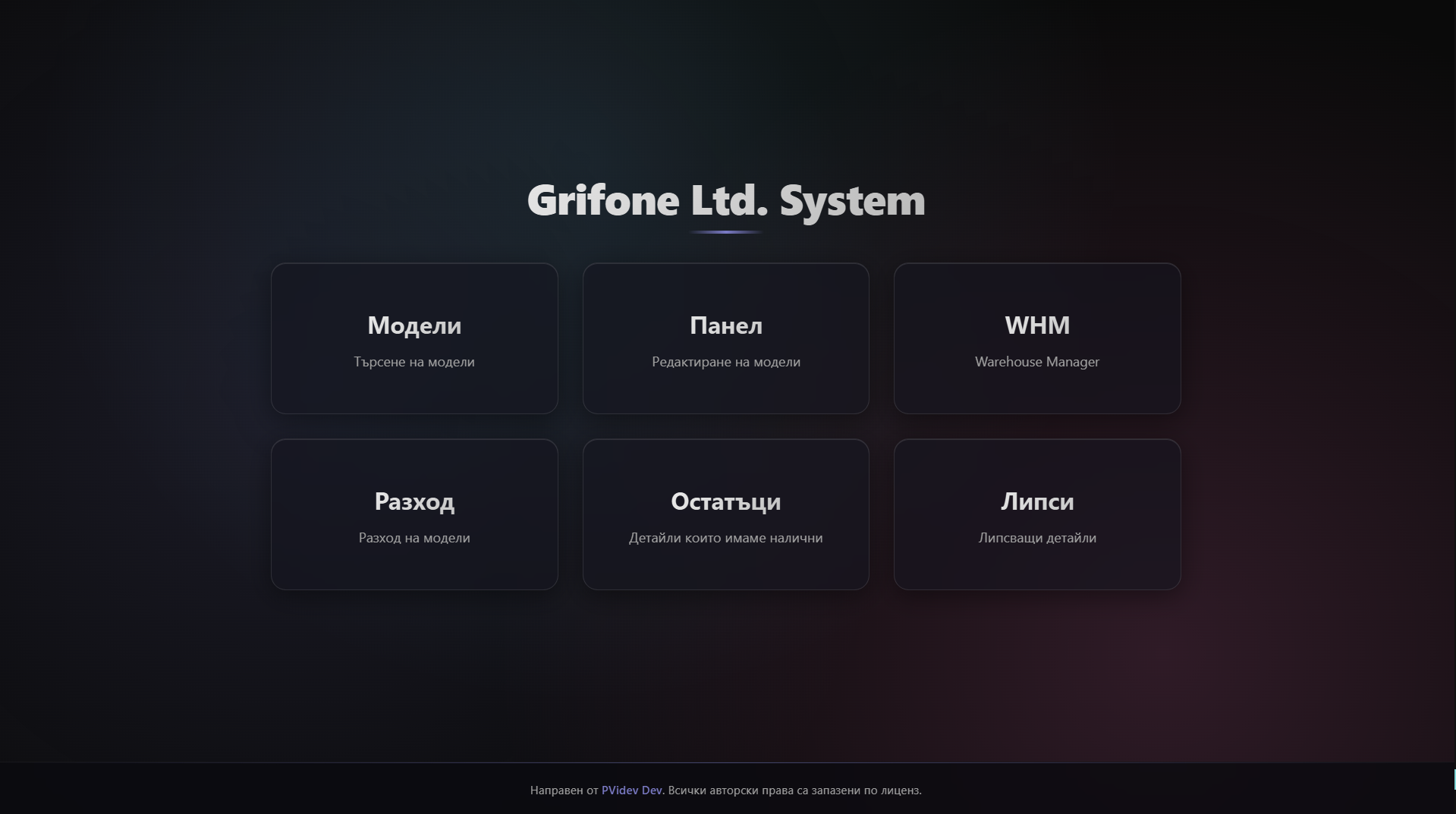1456x814 pixels.
Task: Click the 'Търсене на модели' subtitle text
Action: [414, 362]
